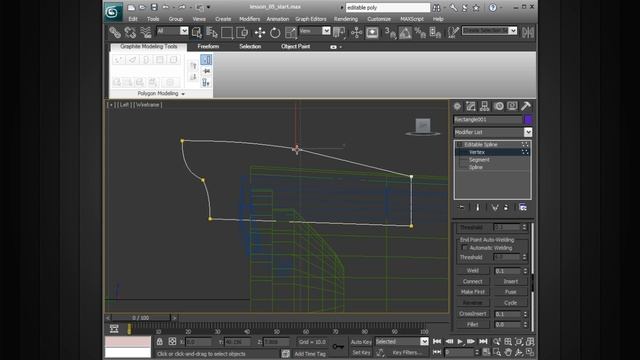Enable the Automatic Welding checkbox
Viewport: 640px width, 360px height.
coord(464,248)
